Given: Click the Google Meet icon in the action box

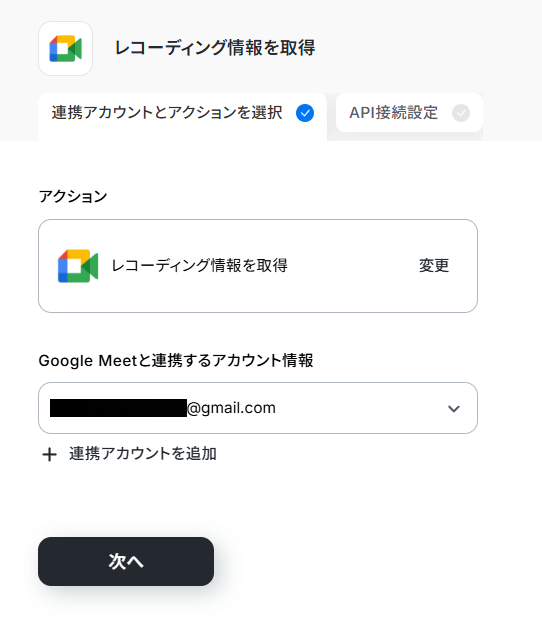Looking at the screenshot, I should point(78,266).
